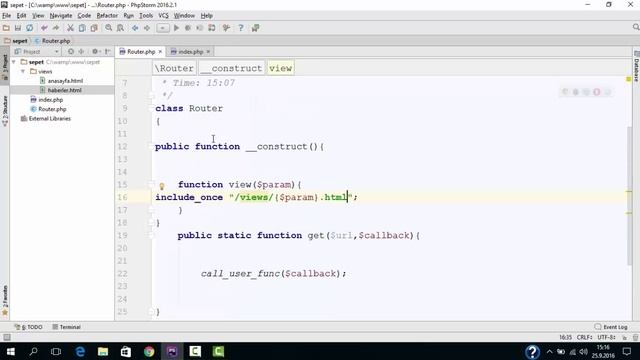This screenshot has height=360, width=640.
Task: Click the UTF-8 encoding selector
Action: pos(607,337)
